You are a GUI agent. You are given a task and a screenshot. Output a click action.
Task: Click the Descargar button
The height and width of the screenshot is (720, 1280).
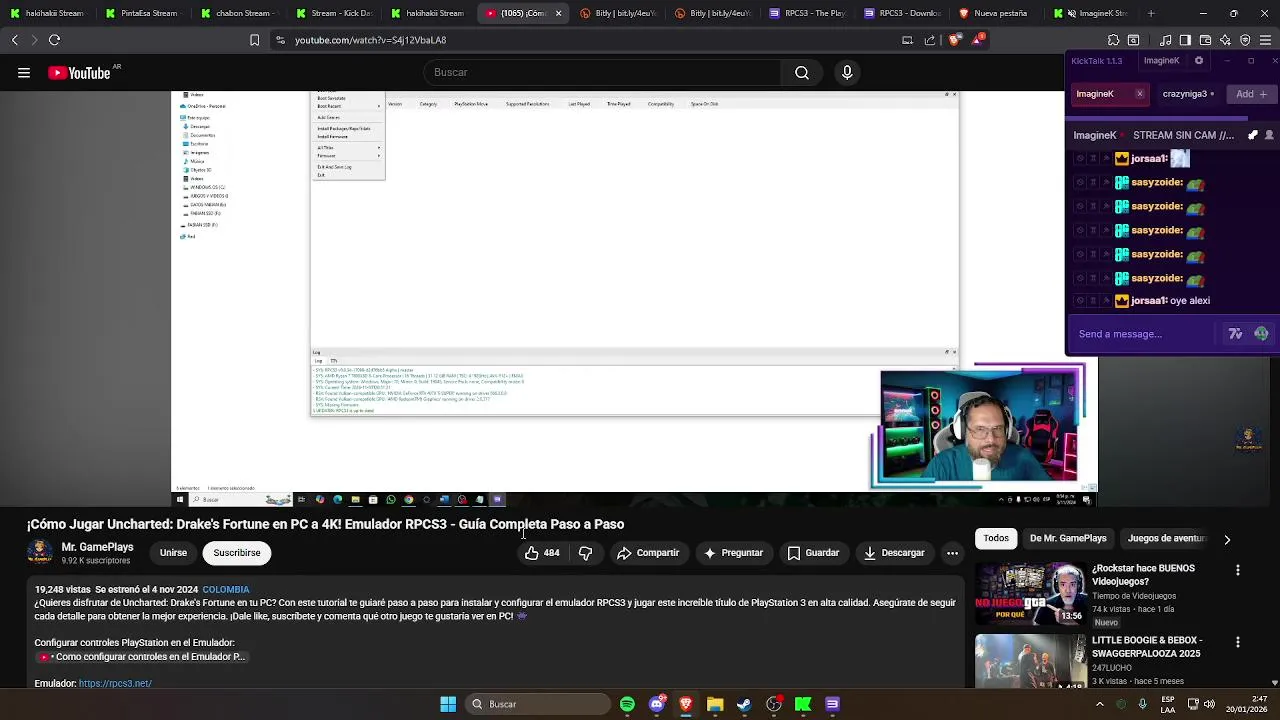(894, 553)
